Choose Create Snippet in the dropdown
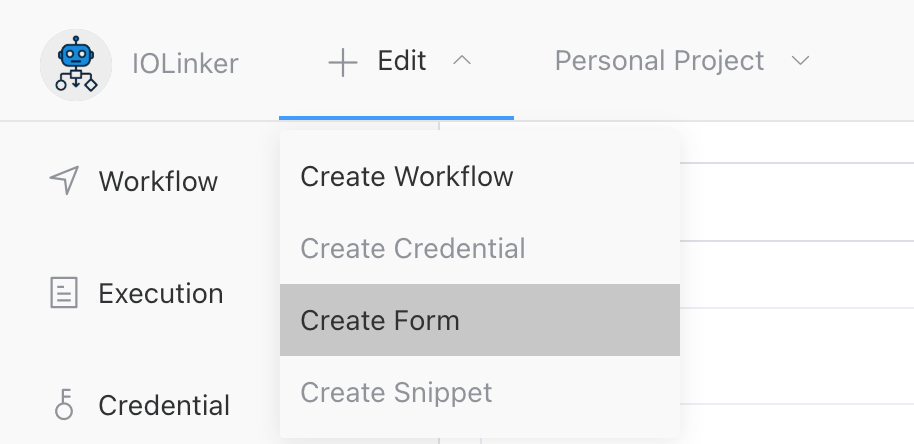 pos(396,392)
